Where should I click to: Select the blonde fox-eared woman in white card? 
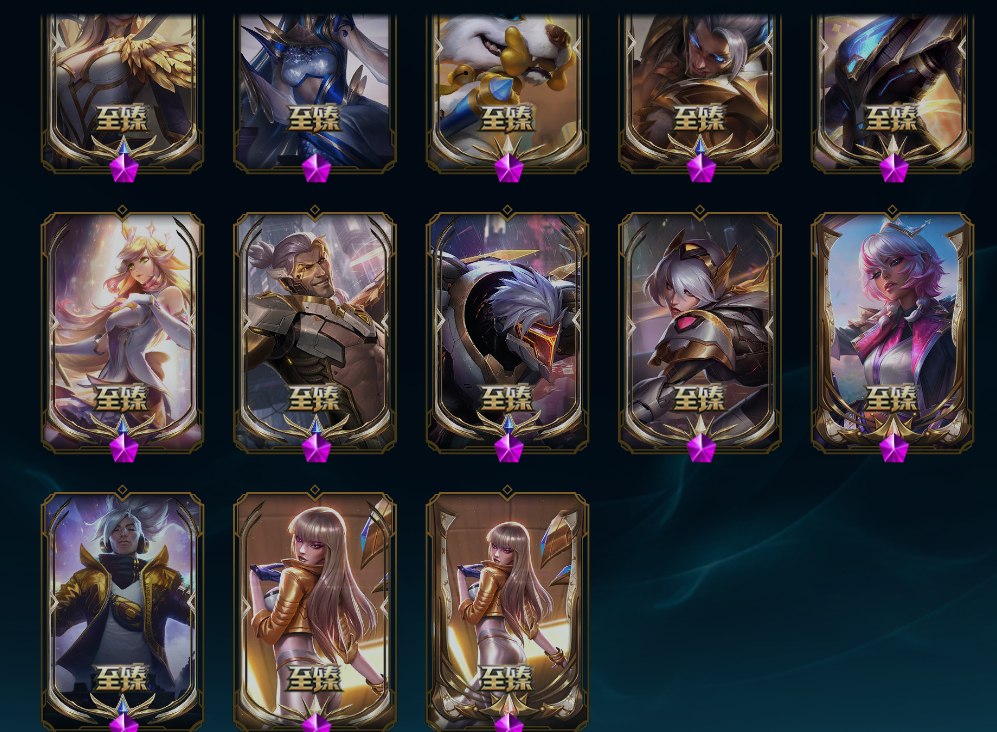123,332
